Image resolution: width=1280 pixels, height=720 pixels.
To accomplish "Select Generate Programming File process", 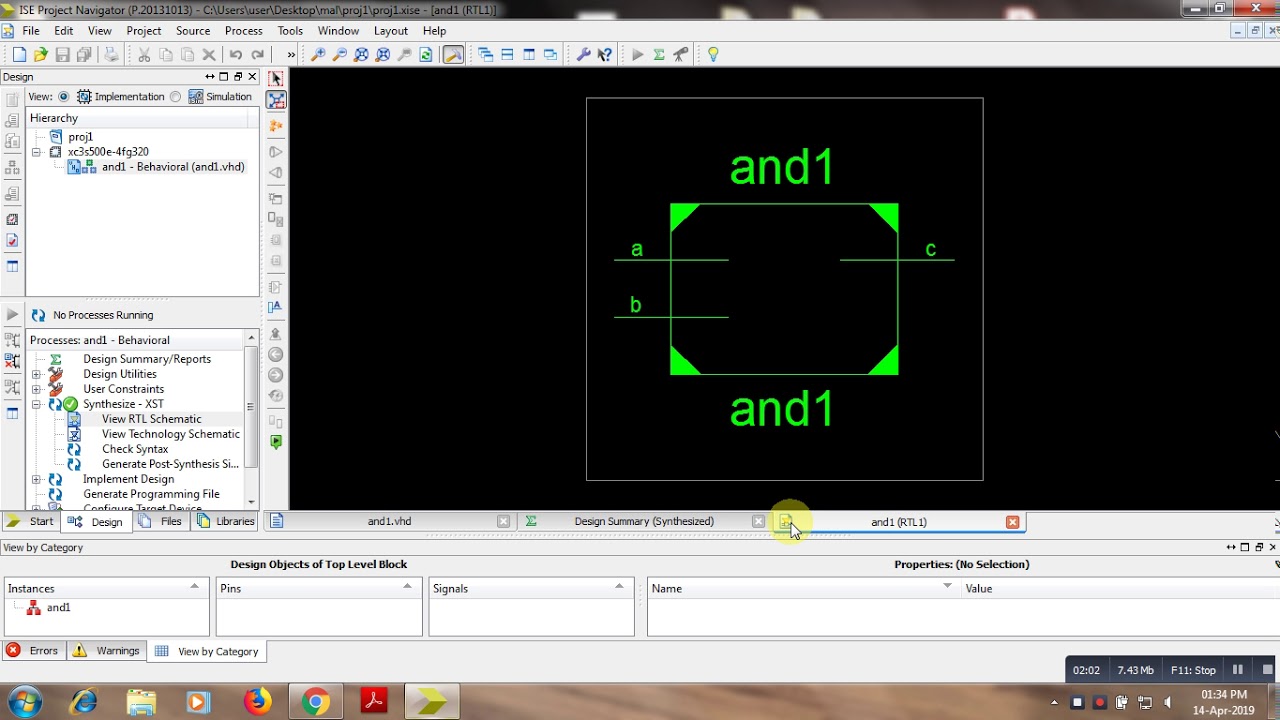I will tap(151, 494).
